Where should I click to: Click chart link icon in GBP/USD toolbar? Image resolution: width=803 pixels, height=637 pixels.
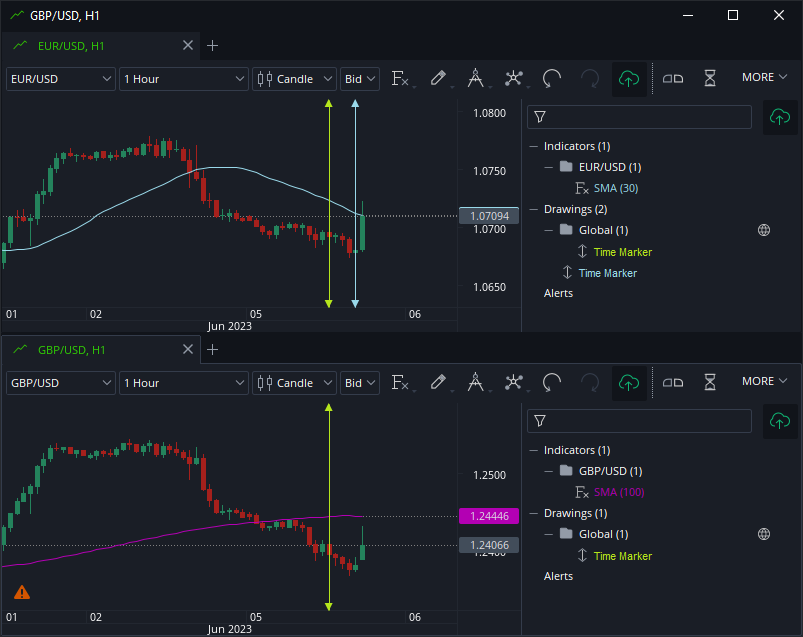point(672,383)
